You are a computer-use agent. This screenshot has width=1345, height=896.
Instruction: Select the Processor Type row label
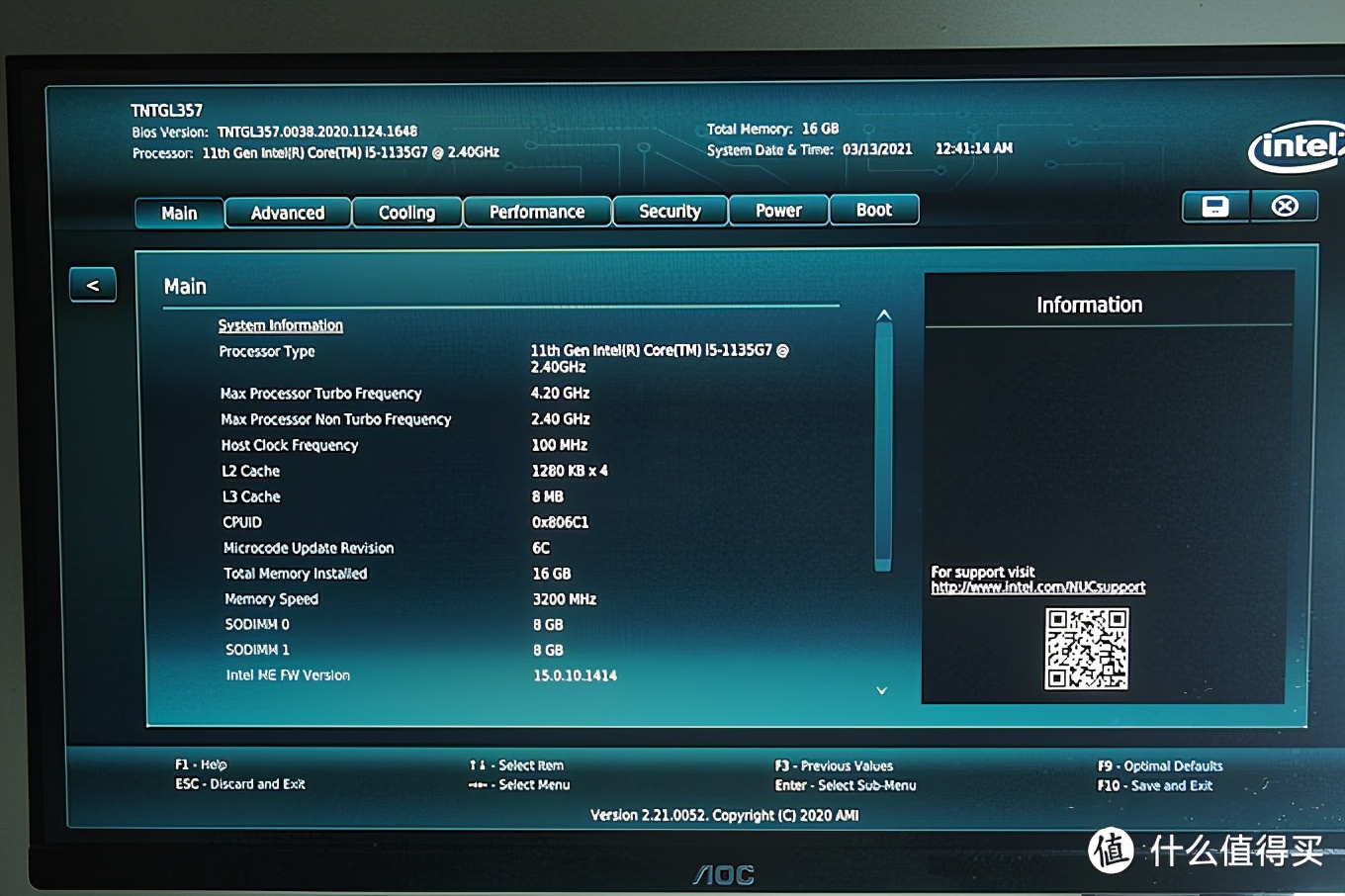pos(267,351)
